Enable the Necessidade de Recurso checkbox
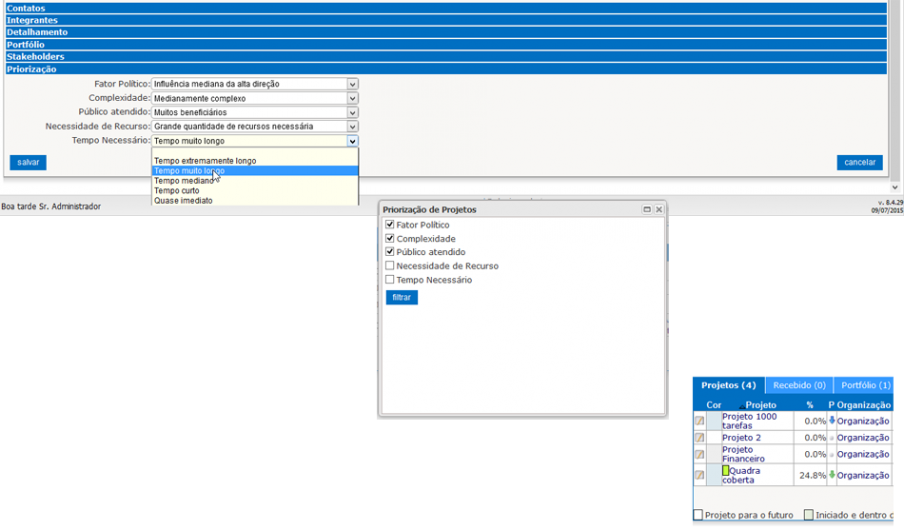The width and height of the screenshot is (904, 530). 390,266
